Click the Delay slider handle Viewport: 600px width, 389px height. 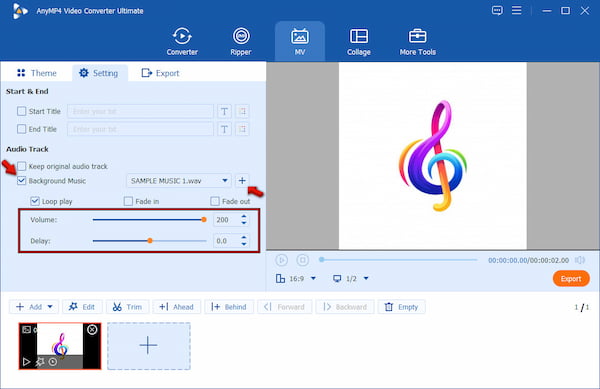[x=150, y=241]
